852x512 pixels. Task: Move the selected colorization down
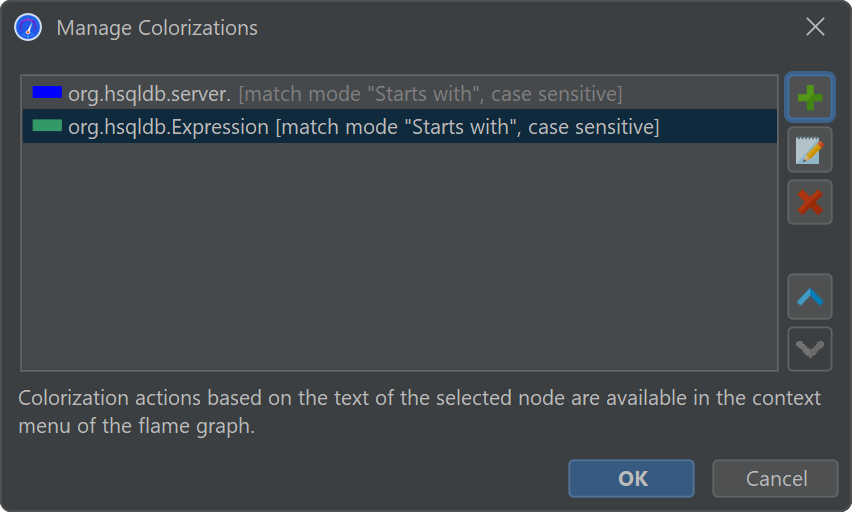click(810, 349)
